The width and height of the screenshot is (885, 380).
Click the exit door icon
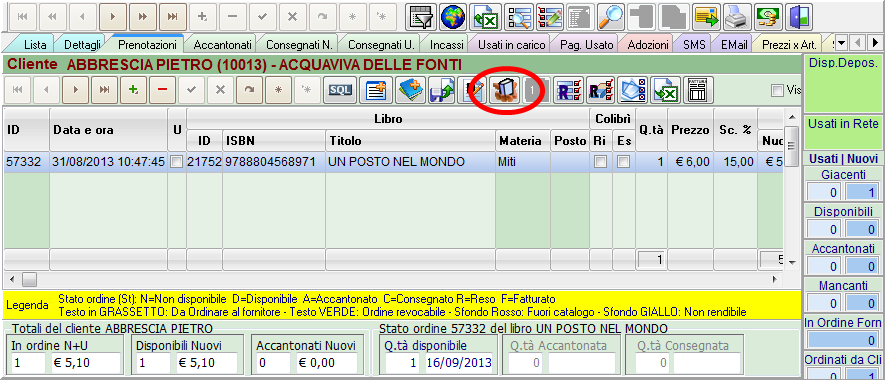pos(799,16)
